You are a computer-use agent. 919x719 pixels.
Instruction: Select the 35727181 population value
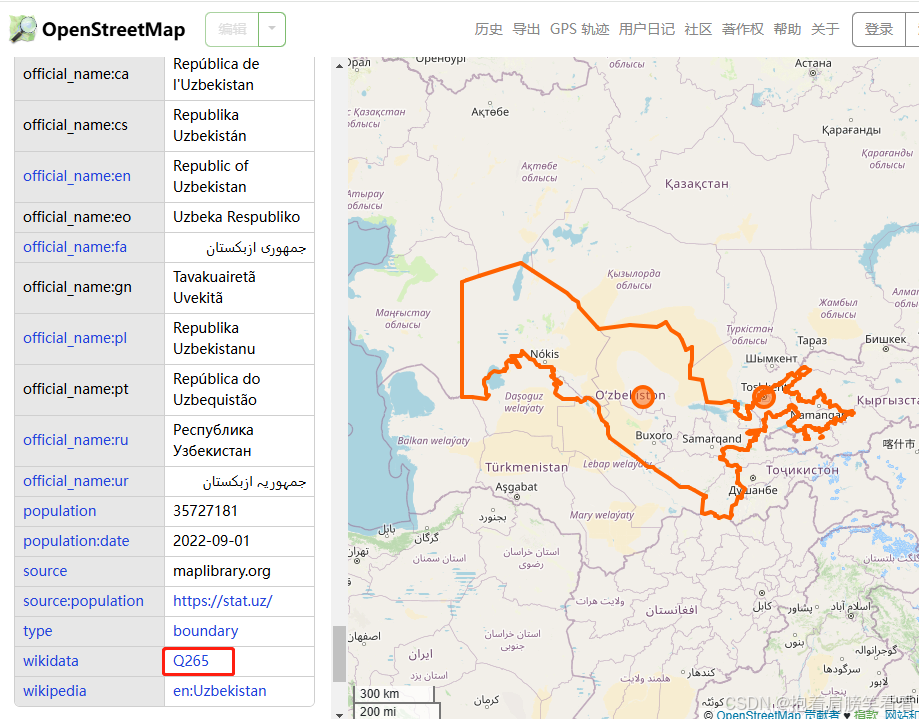point(205,511)
